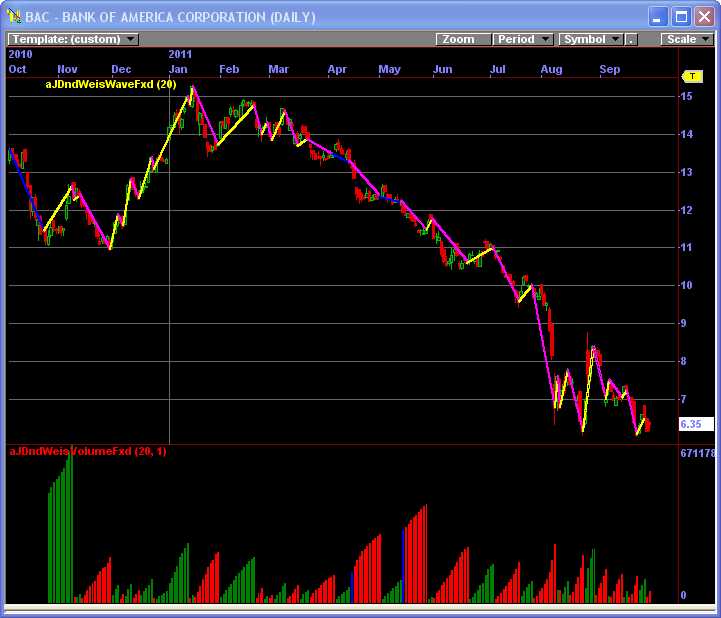Open the Scale dropdown
The height and width of the screenshot is (618, 721).
[x=687, y=40]
